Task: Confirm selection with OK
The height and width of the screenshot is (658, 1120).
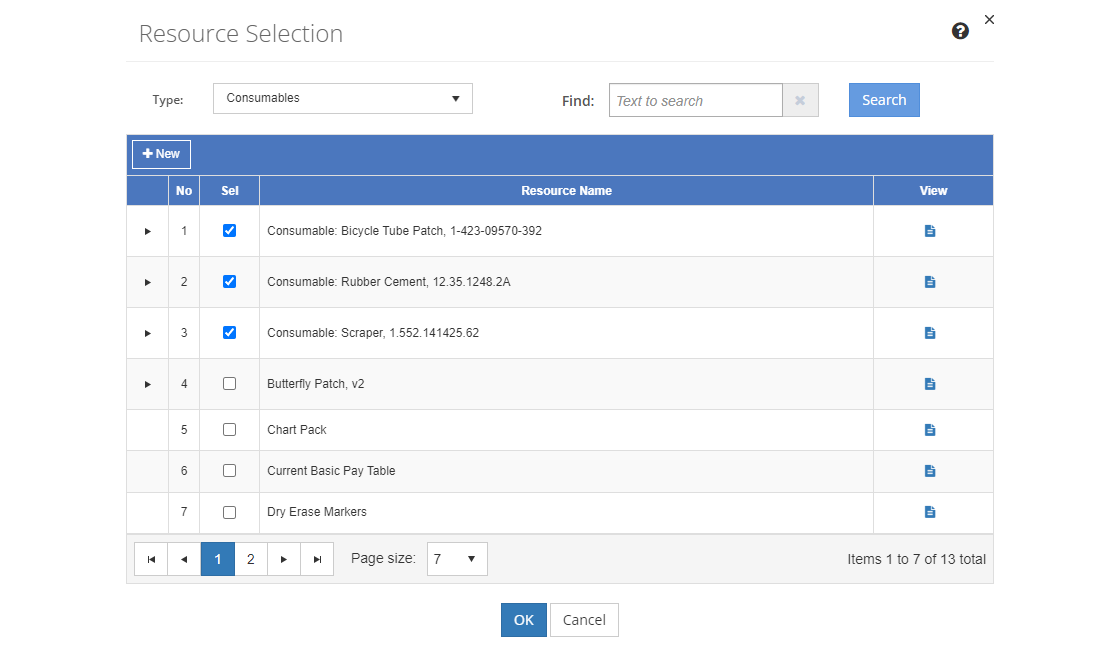Action: tap(524, 620)
